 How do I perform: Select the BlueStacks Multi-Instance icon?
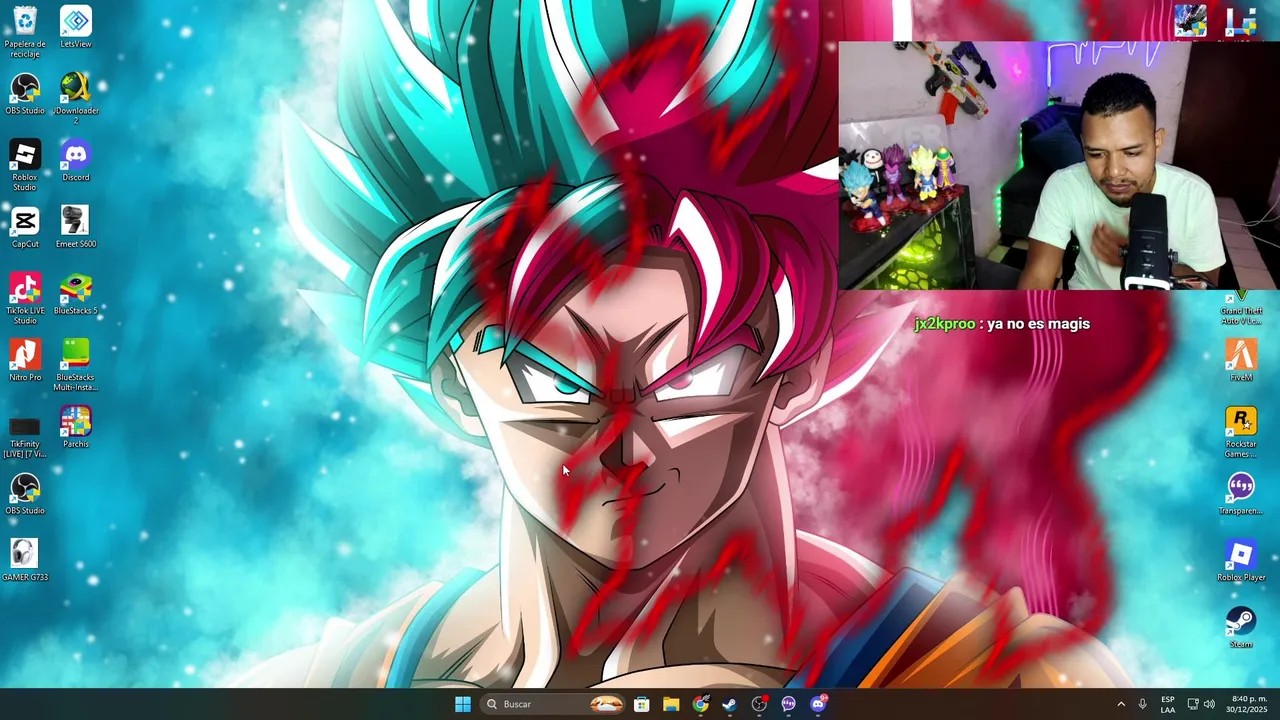[x=76, y=365]
